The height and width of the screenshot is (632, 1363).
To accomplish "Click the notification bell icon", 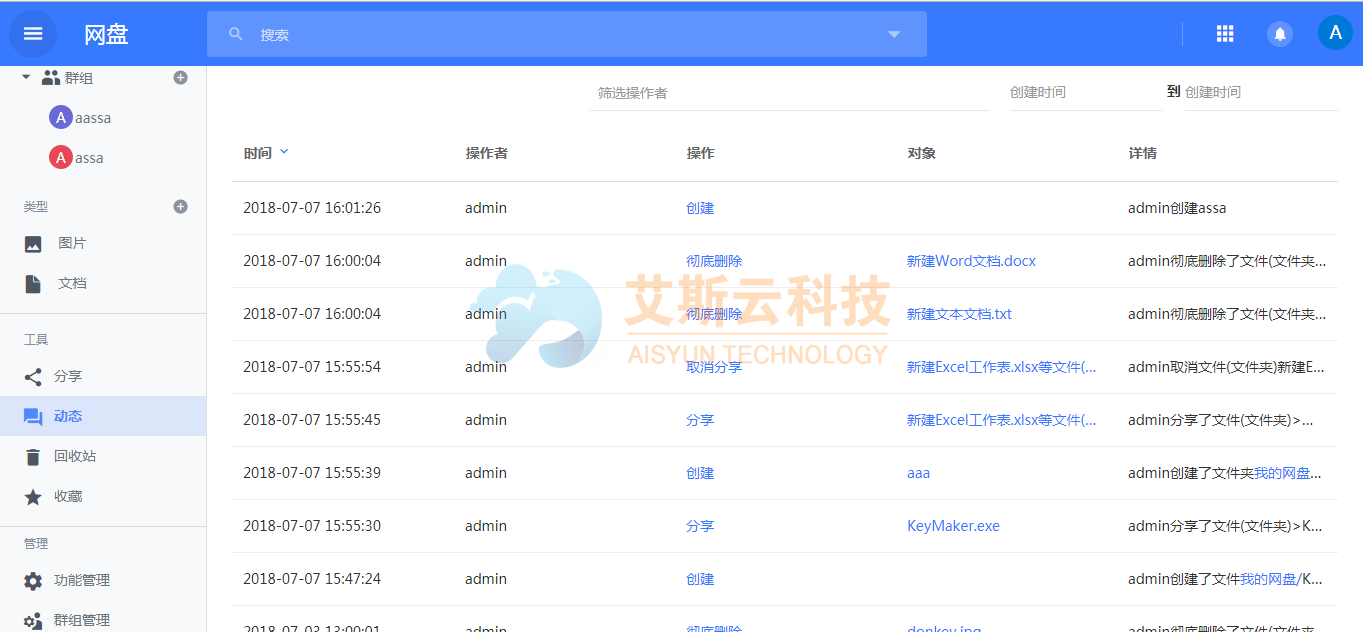I will (x=1279, y=34).
